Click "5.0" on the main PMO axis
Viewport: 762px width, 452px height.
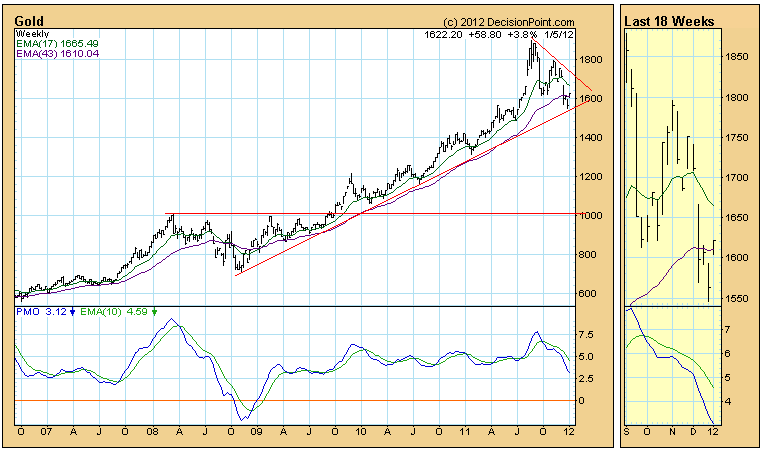click(x=586, y=357)
